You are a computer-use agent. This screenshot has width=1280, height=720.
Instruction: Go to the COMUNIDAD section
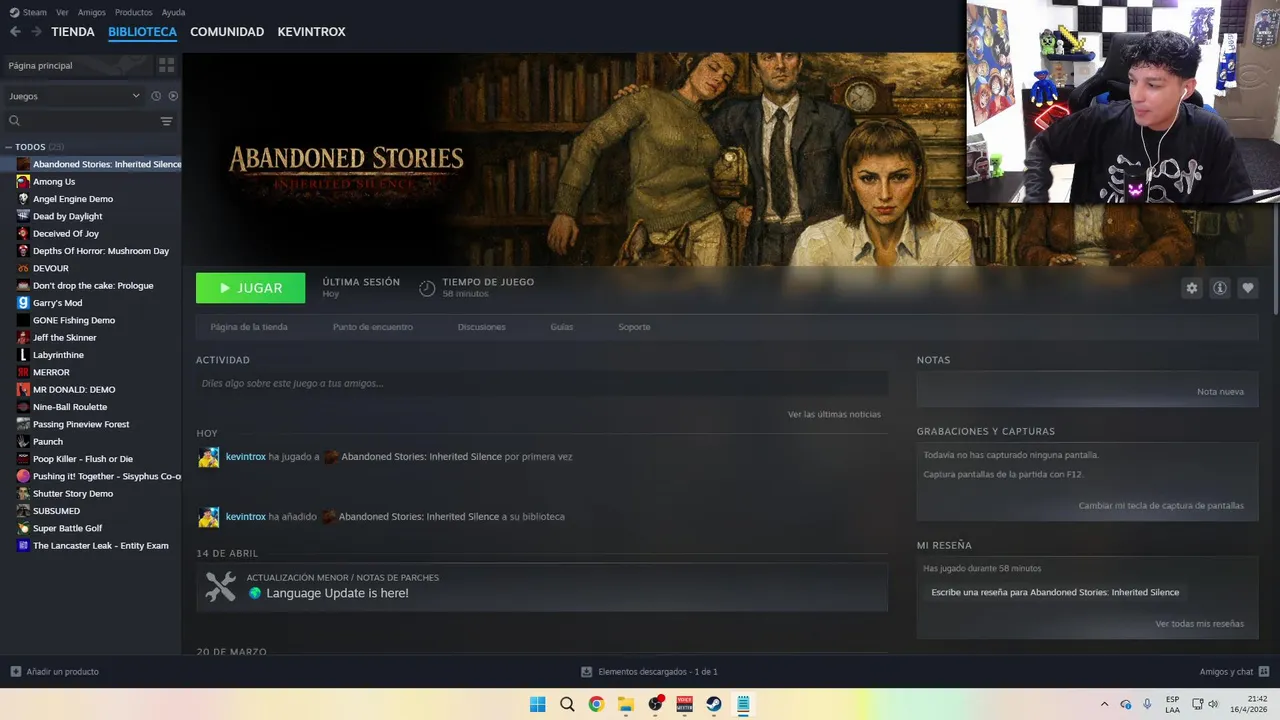227,32
